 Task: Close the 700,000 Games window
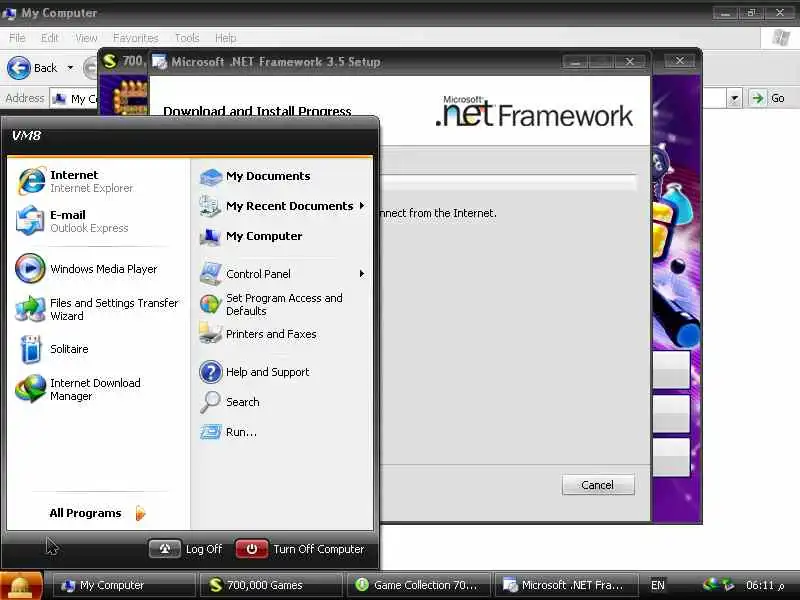[680, 61]
